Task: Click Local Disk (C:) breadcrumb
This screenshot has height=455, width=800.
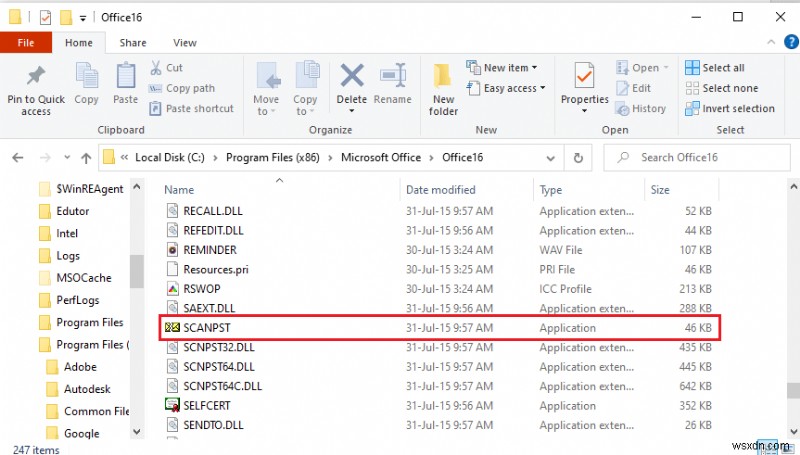Action: click(x=169, y=158)
